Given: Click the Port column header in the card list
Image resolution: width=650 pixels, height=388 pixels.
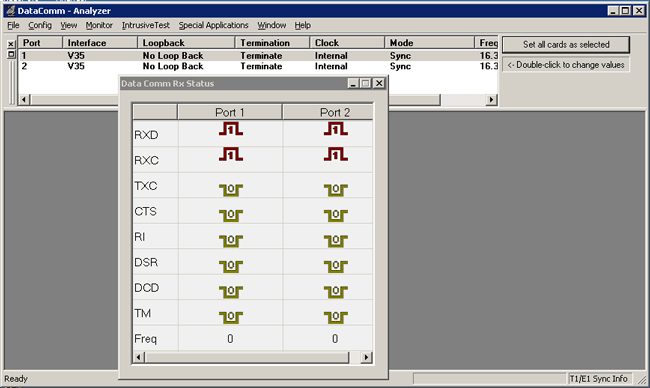Looking at the screenshot, I should tap(41, 43).
